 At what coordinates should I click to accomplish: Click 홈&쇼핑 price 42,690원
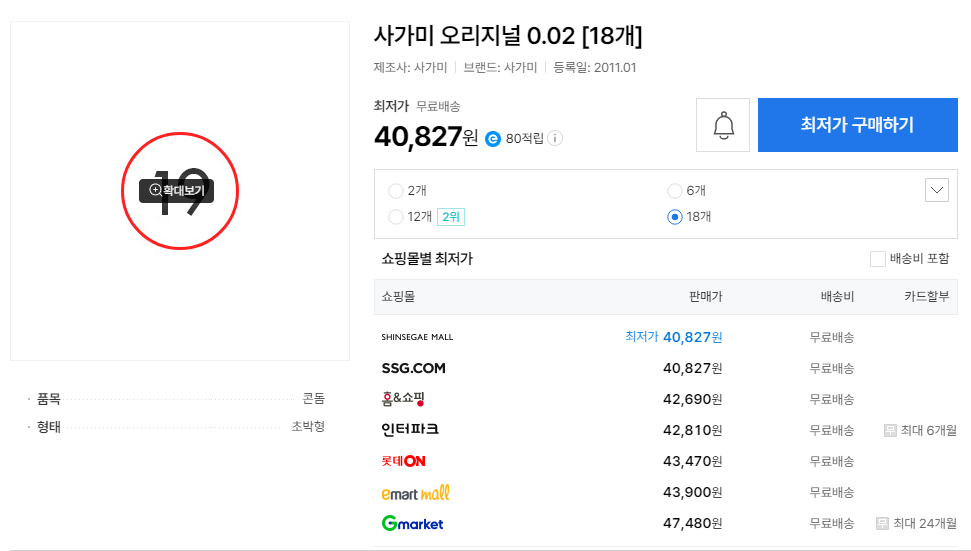(x=692, y=399)
